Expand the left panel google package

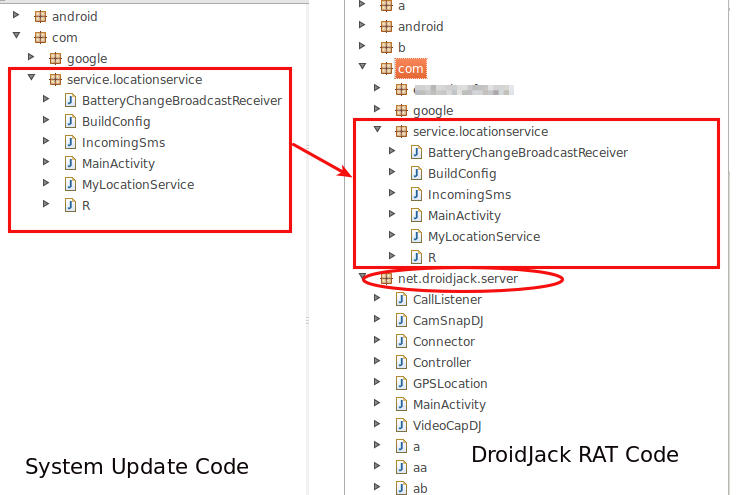(x=31, y=58)
